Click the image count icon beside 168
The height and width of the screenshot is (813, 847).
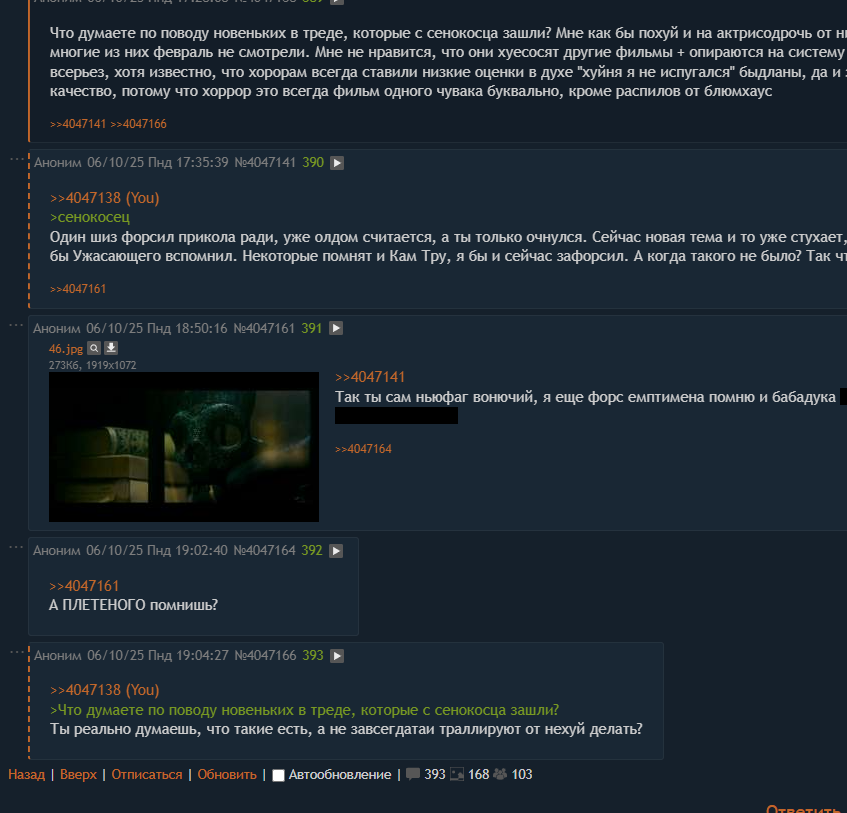(457, 774)
